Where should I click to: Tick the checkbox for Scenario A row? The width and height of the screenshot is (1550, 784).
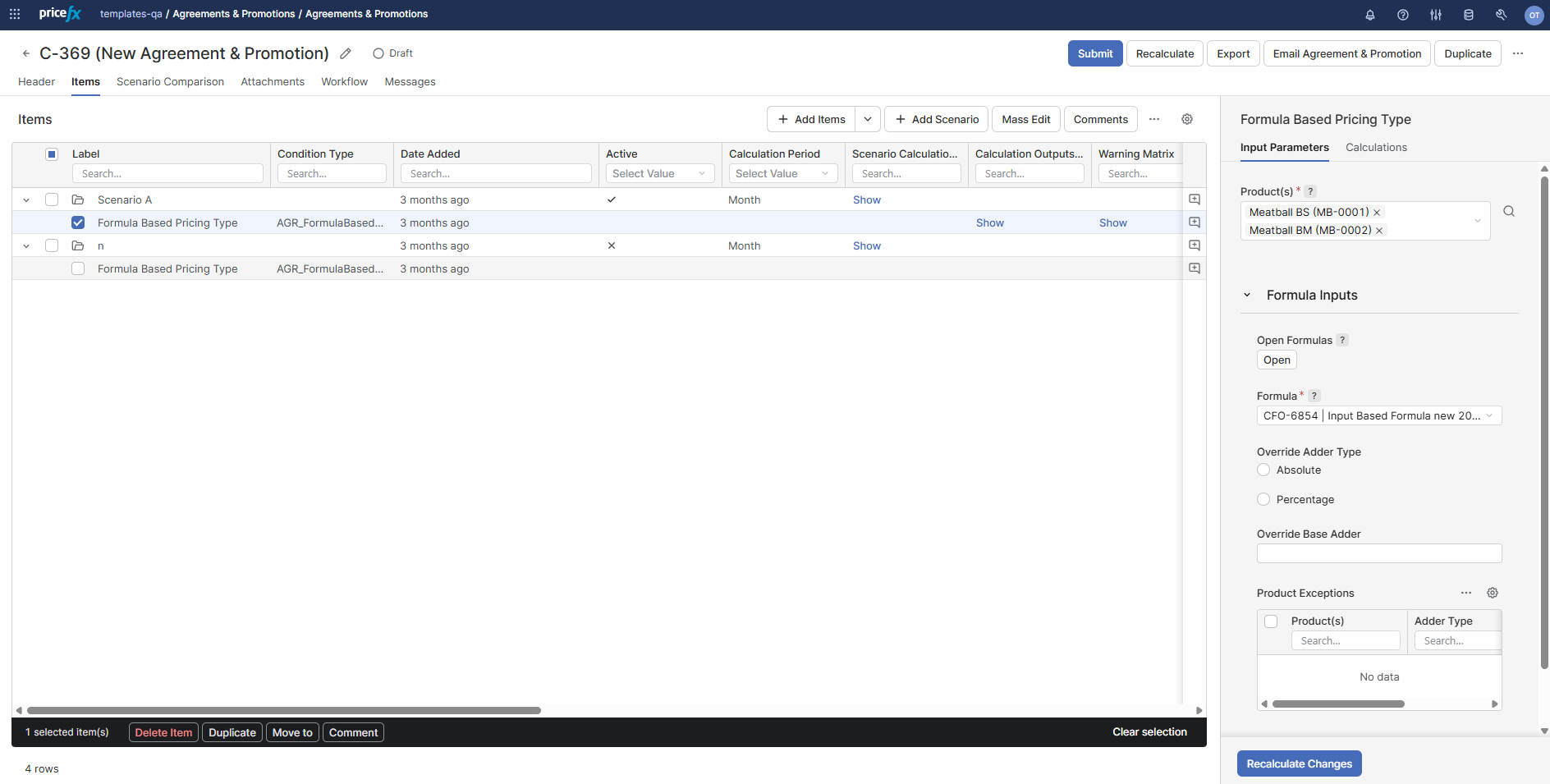coord(52,199)
